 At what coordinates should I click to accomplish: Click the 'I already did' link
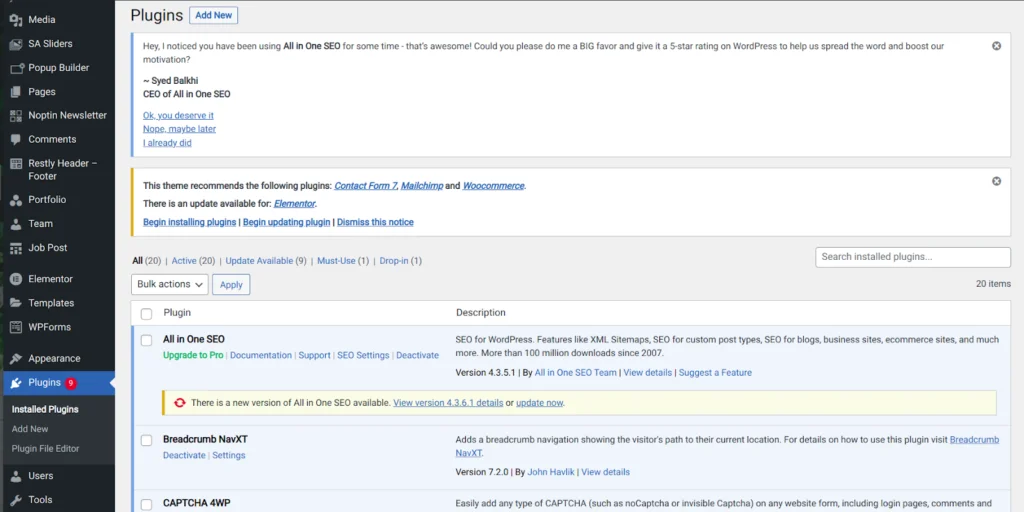(167, 142)
